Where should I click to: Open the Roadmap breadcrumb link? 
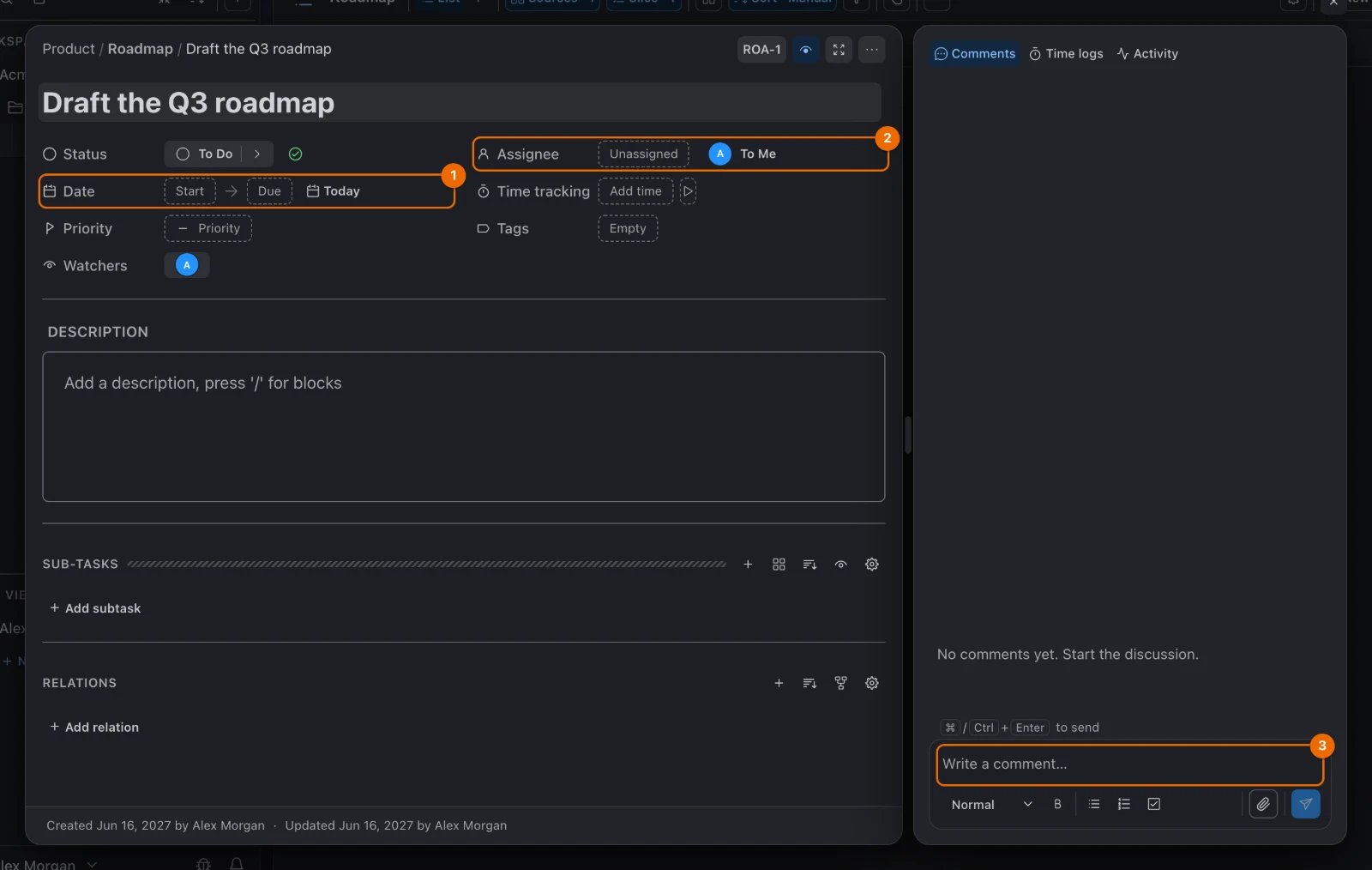tap(141, 49)
